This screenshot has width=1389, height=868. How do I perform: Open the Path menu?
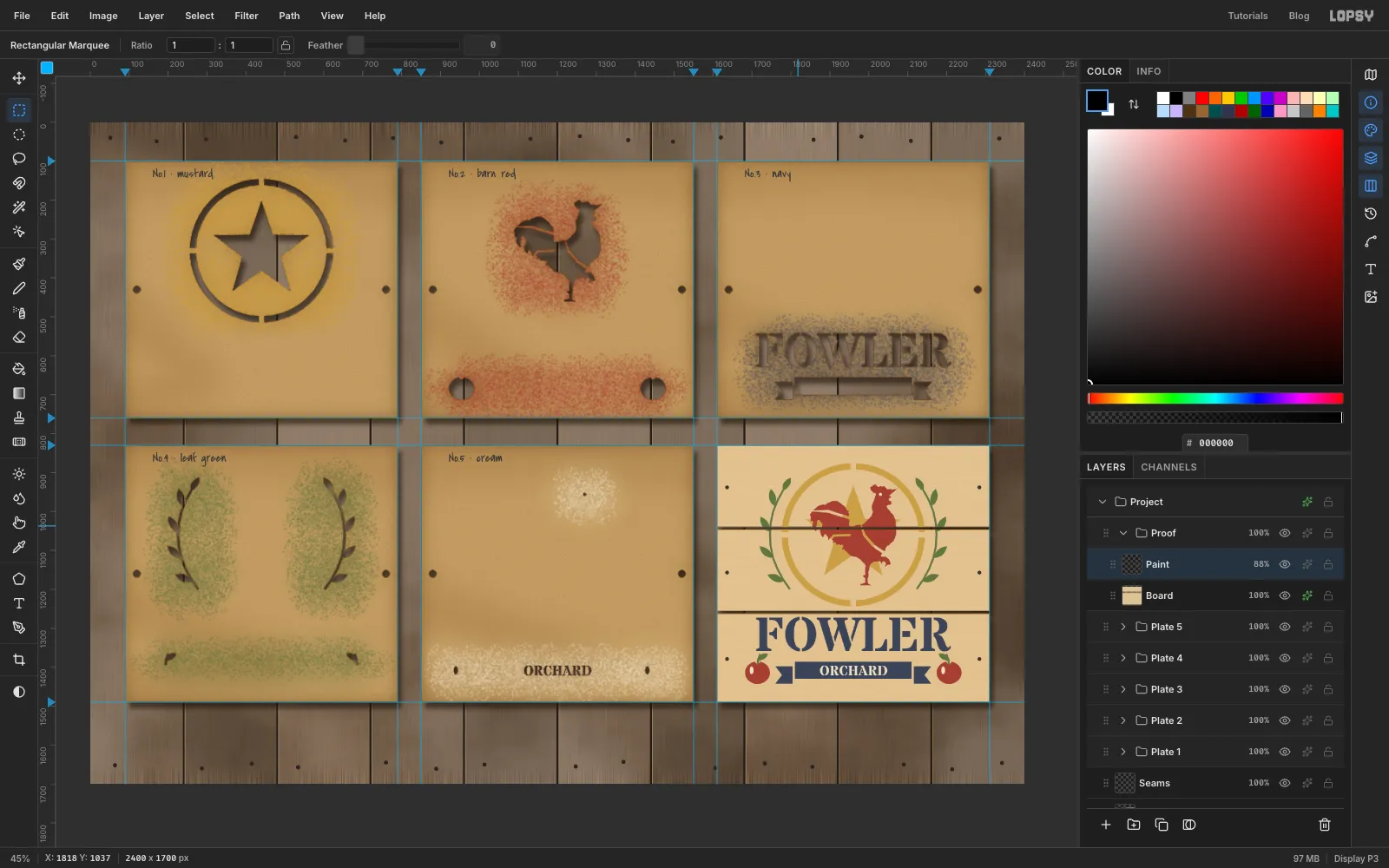click(x=289, y=16)
